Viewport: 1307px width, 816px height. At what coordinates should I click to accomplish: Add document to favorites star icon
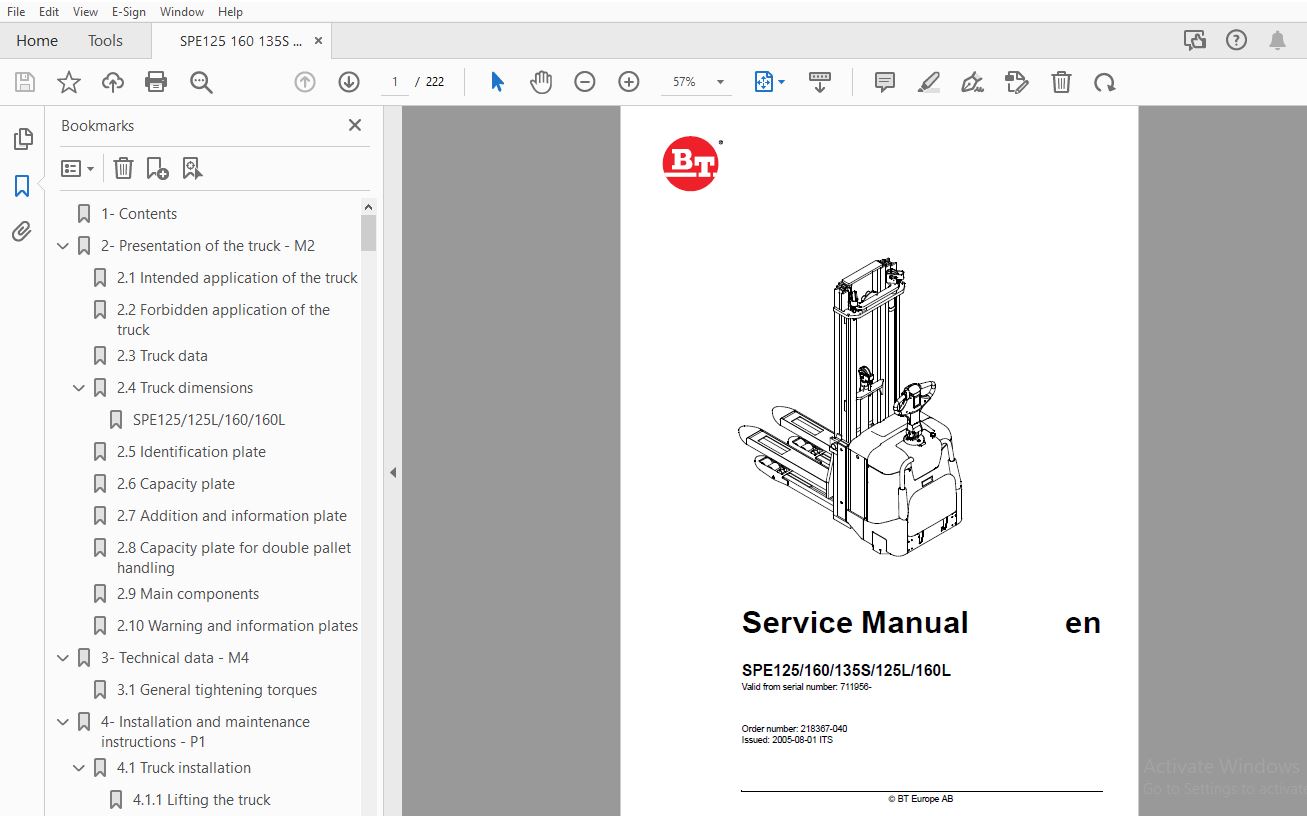pos(69,82)
